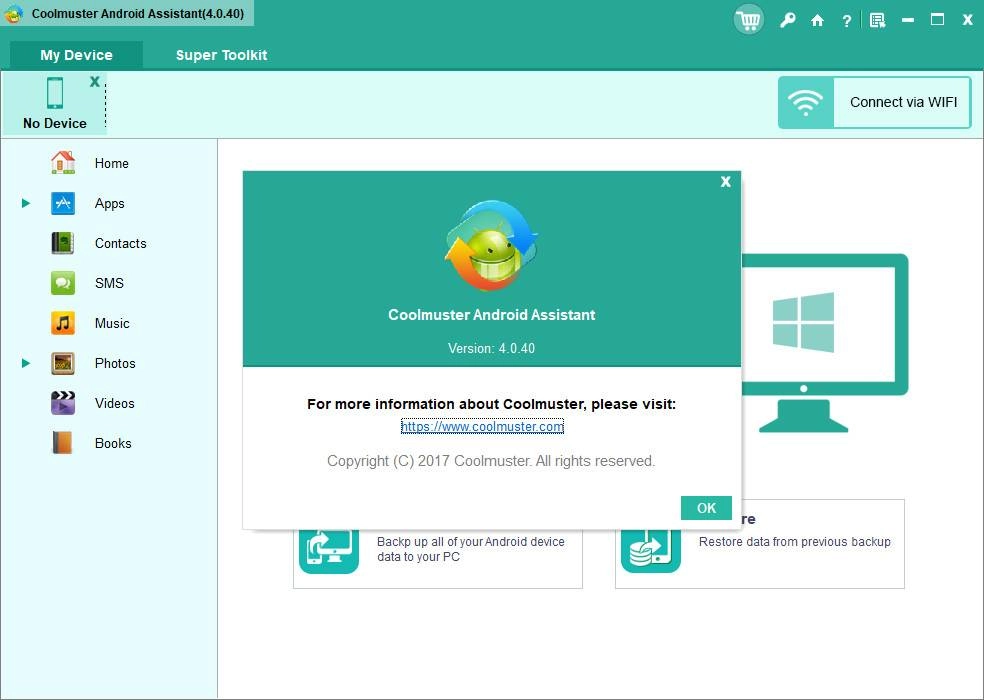Click the feedback log icon in title bar

point(877,21)
